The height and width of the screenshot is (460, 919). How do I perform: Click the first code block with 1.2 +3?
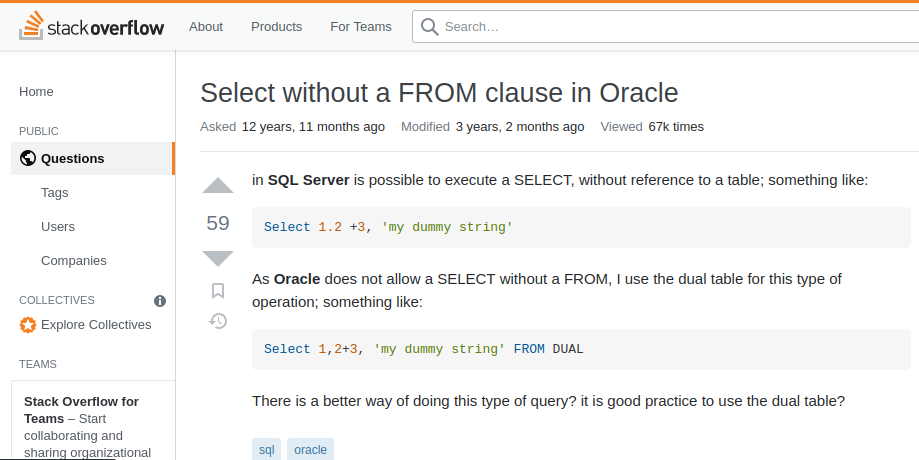pos(581,227)
